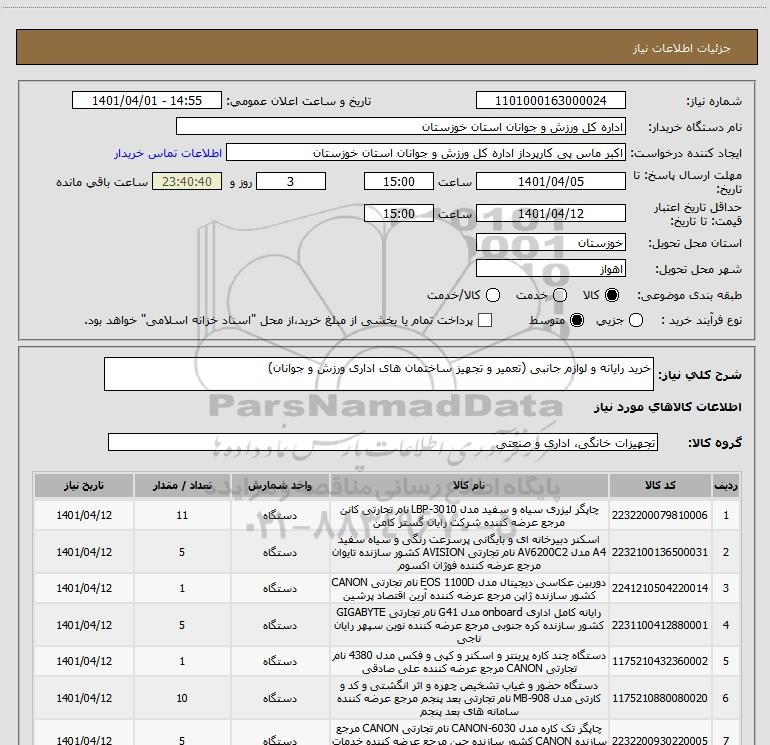Click item code 2232200930220005
Screen dimensions: 770x745
pyautogui.click(x=660, y=740)
